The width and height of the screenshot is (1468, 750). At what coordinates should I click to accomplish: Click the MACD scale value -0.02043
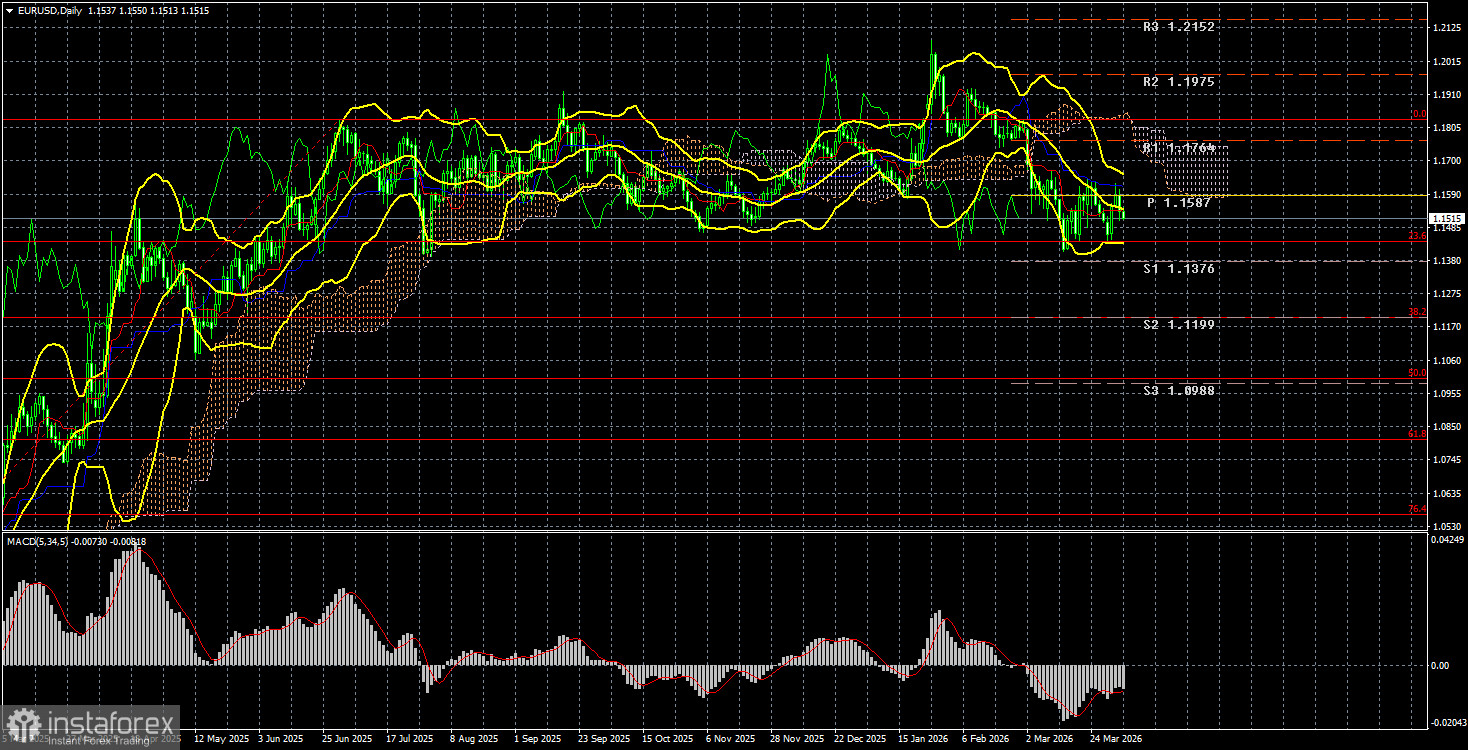pyautogui.click(x=1449, y=722)
